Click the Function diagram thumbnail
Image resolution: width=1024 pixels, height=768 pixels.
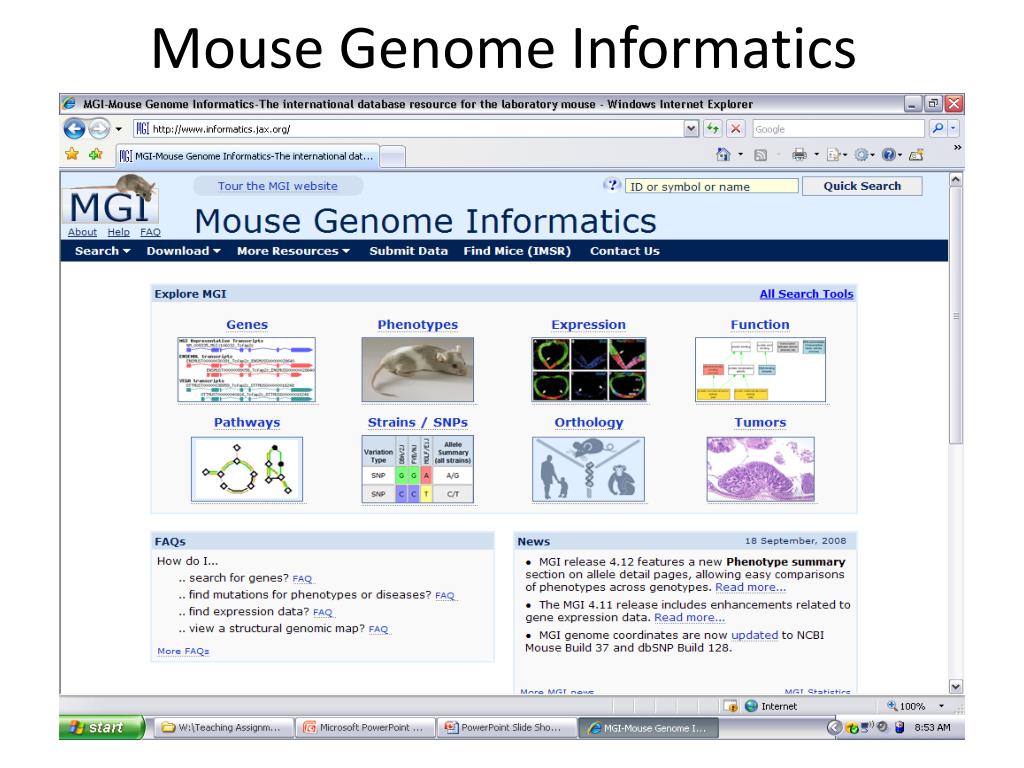(x=760, y=370)
